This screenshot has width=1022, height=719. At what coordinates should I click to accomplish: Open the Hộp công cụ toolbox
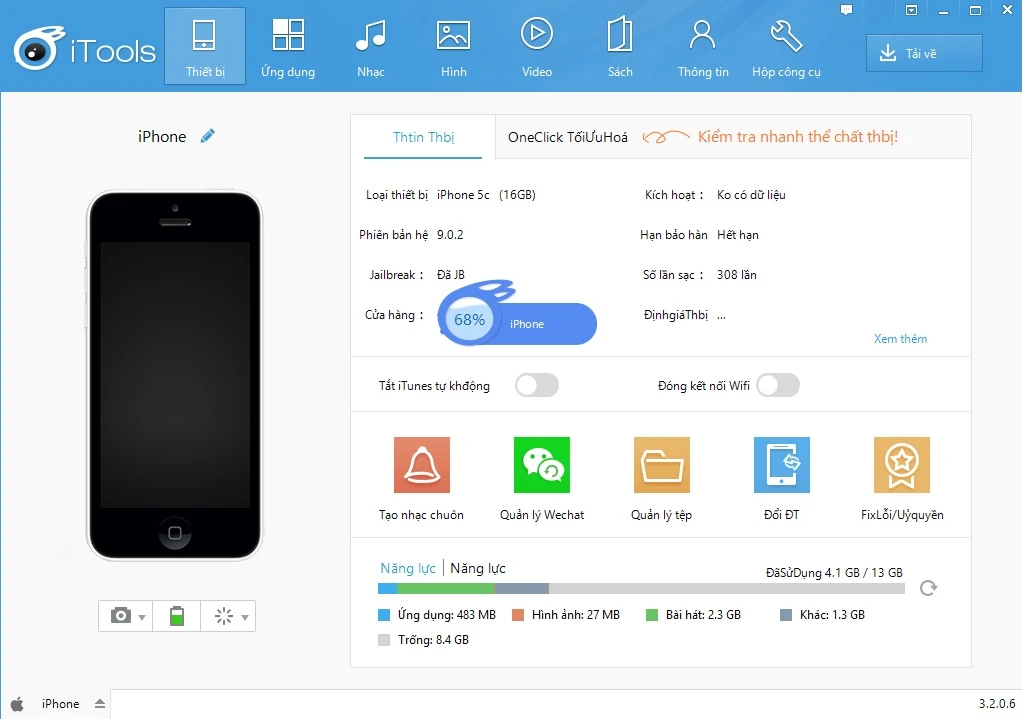(786, 46)
